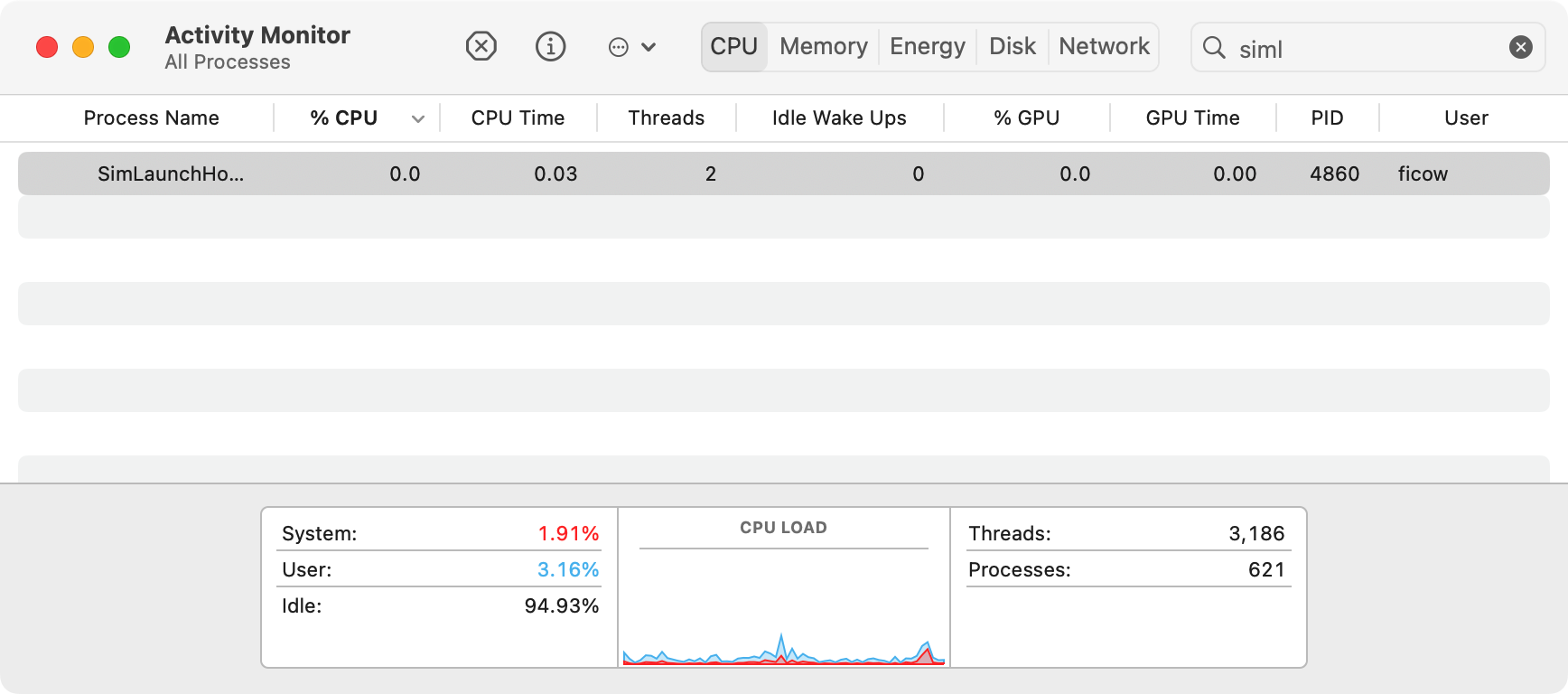Viewport: 1568px width, 694px height.
Task: Click the search magnifier icon
Action: coord(1215,48)
